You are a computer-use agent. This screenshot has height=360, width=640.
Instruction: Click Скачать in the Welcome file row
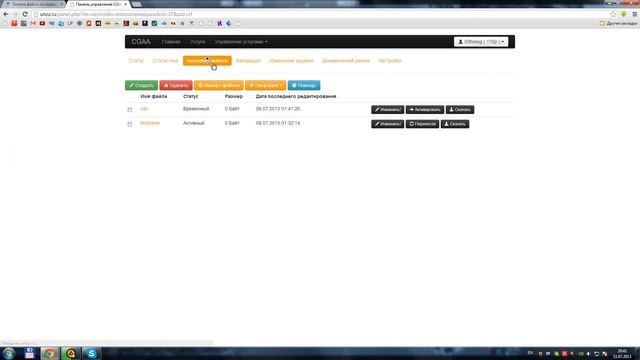(x=455, y=124)
